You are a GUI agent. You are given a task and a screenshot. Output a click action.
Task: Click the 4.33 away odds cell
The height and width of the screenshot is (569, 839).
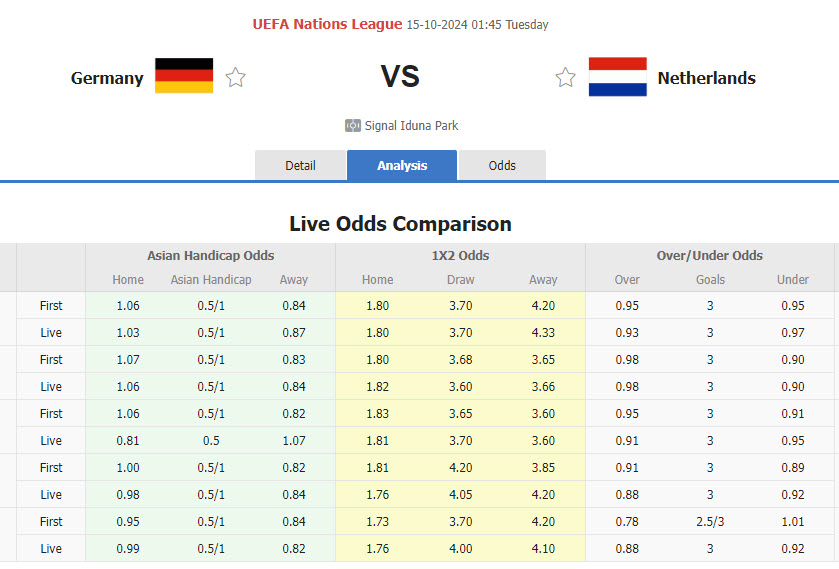pos(543,333)
